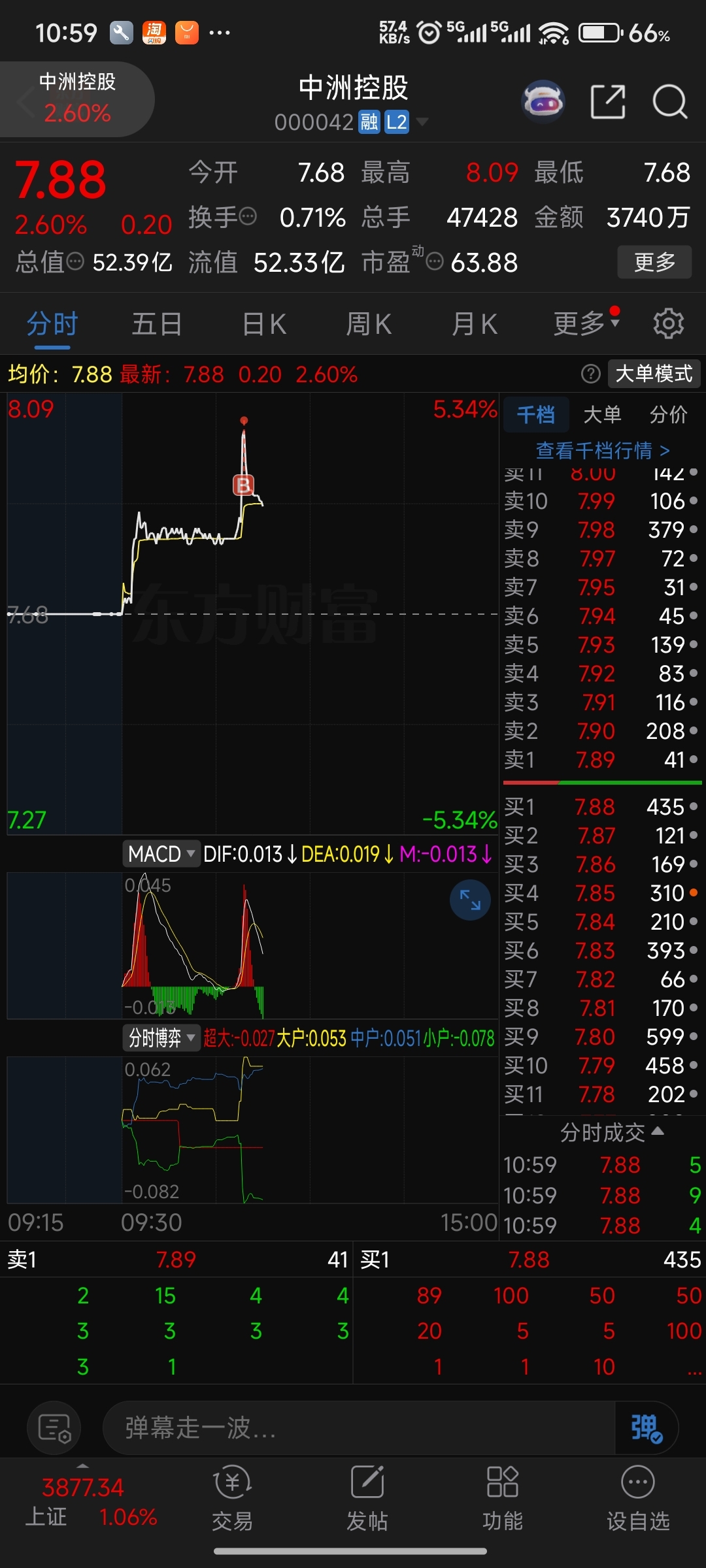Open the comment list icon beside the danmaku input
706x1568 pixels.
(54, 1428)
